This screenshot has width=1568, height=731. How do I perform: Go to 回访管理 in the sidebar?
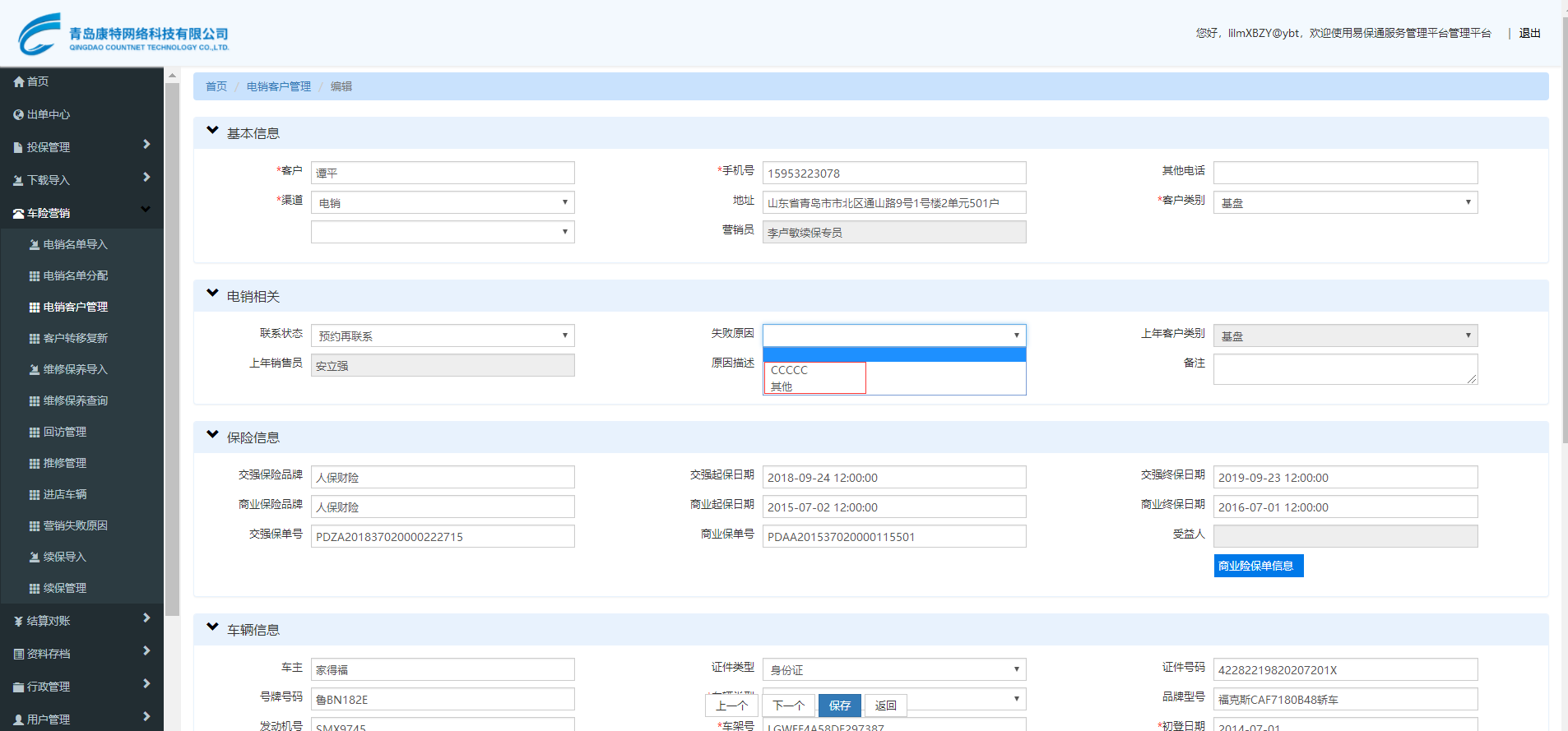[x=64, y=432]
